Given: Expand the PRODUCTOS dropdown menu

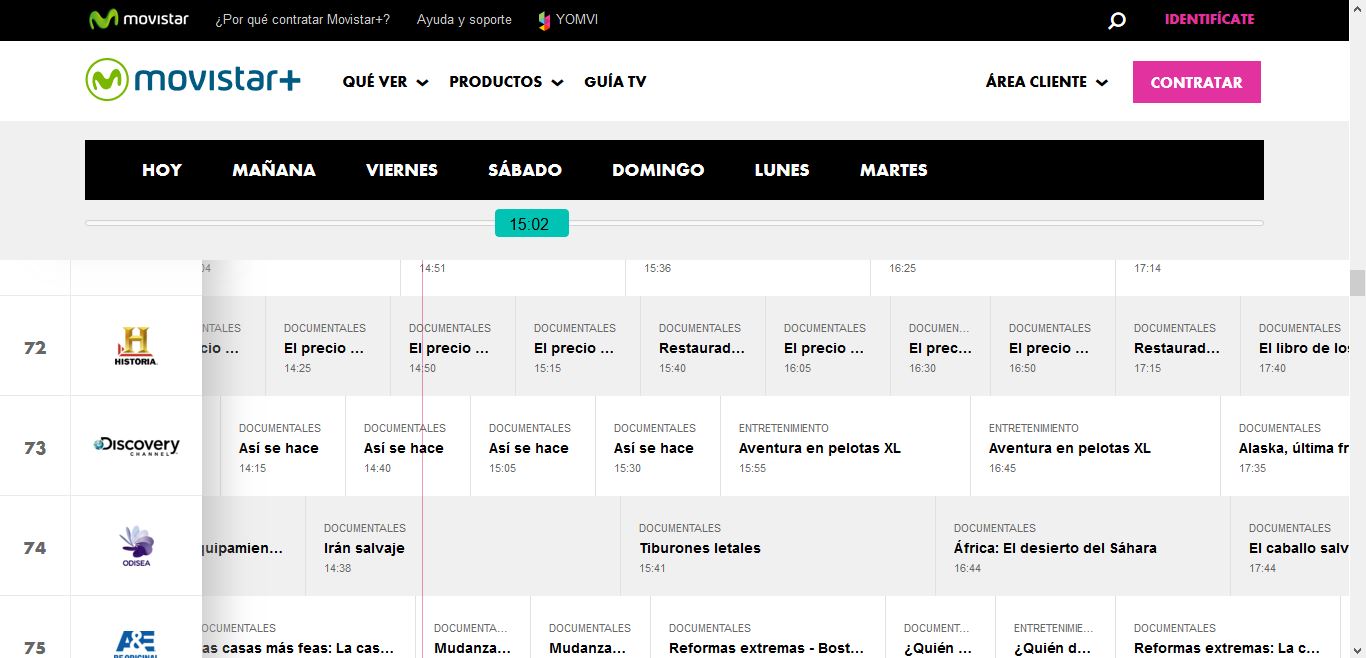Looking at the screenshot, I should tap(506, 82).
